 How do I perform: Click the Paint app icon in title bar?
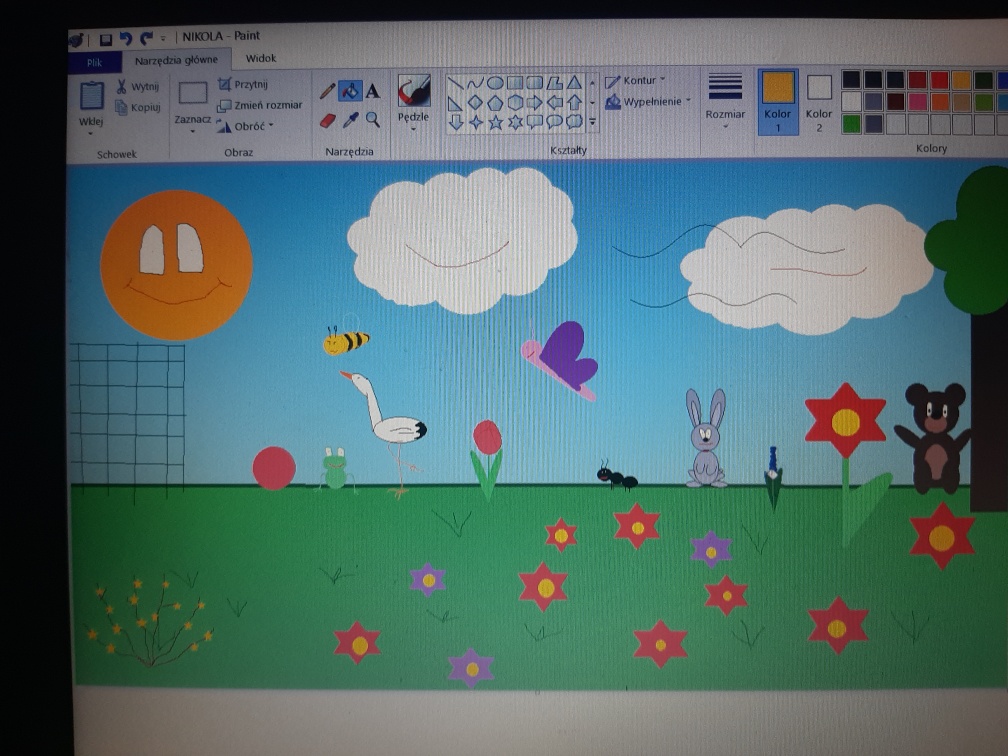tap(76, 40)
